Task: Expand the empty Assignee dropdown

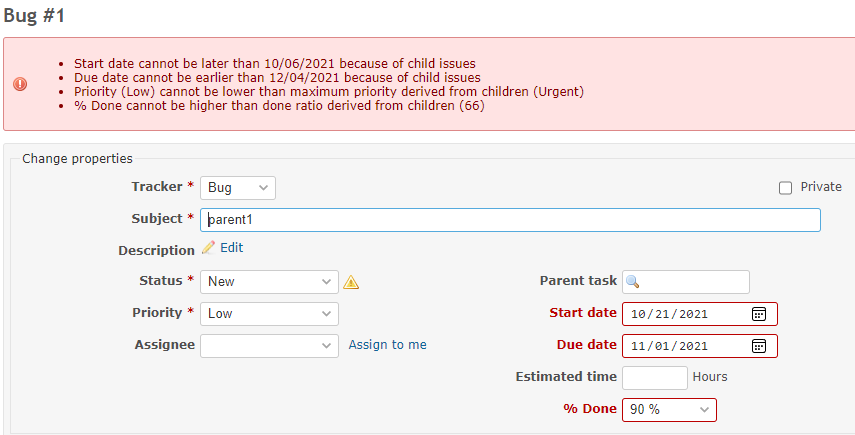Action: coord(269,346)
